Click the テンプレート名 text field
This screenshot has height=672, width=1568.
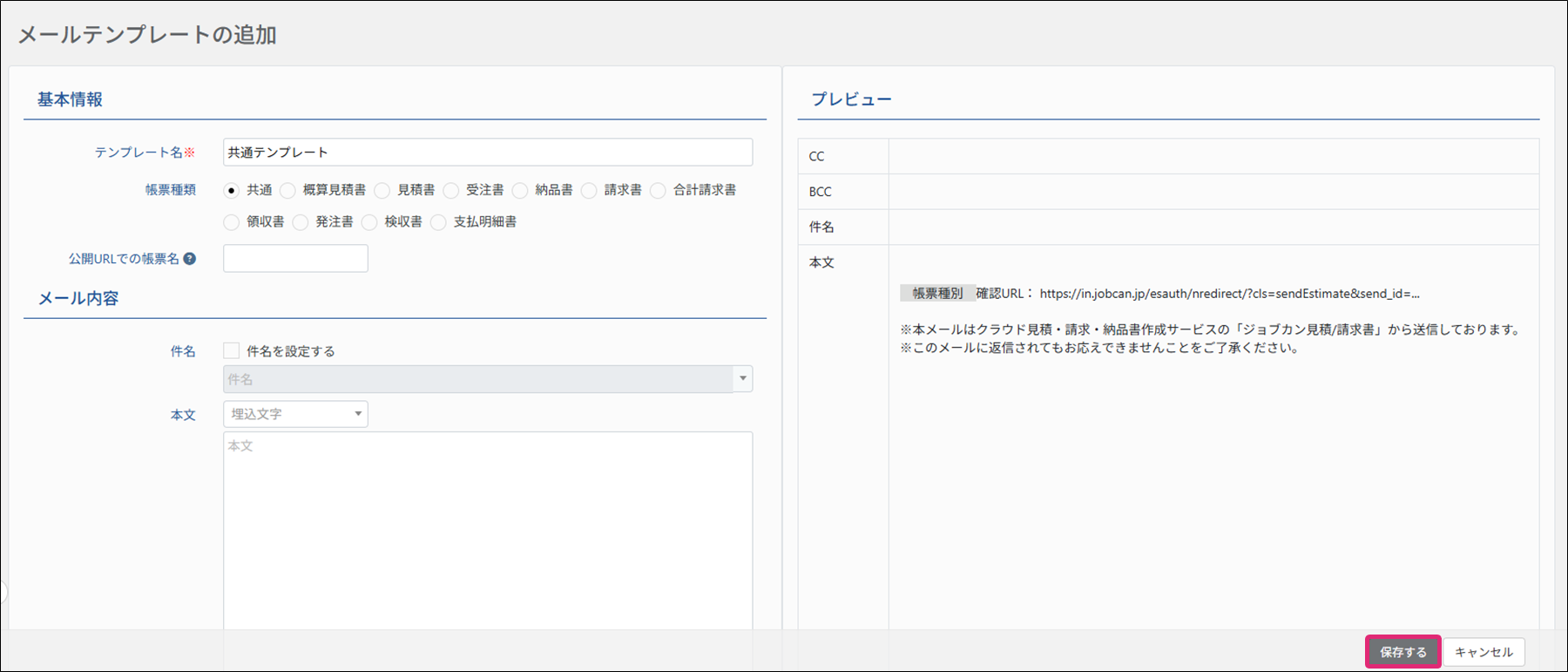487,153
